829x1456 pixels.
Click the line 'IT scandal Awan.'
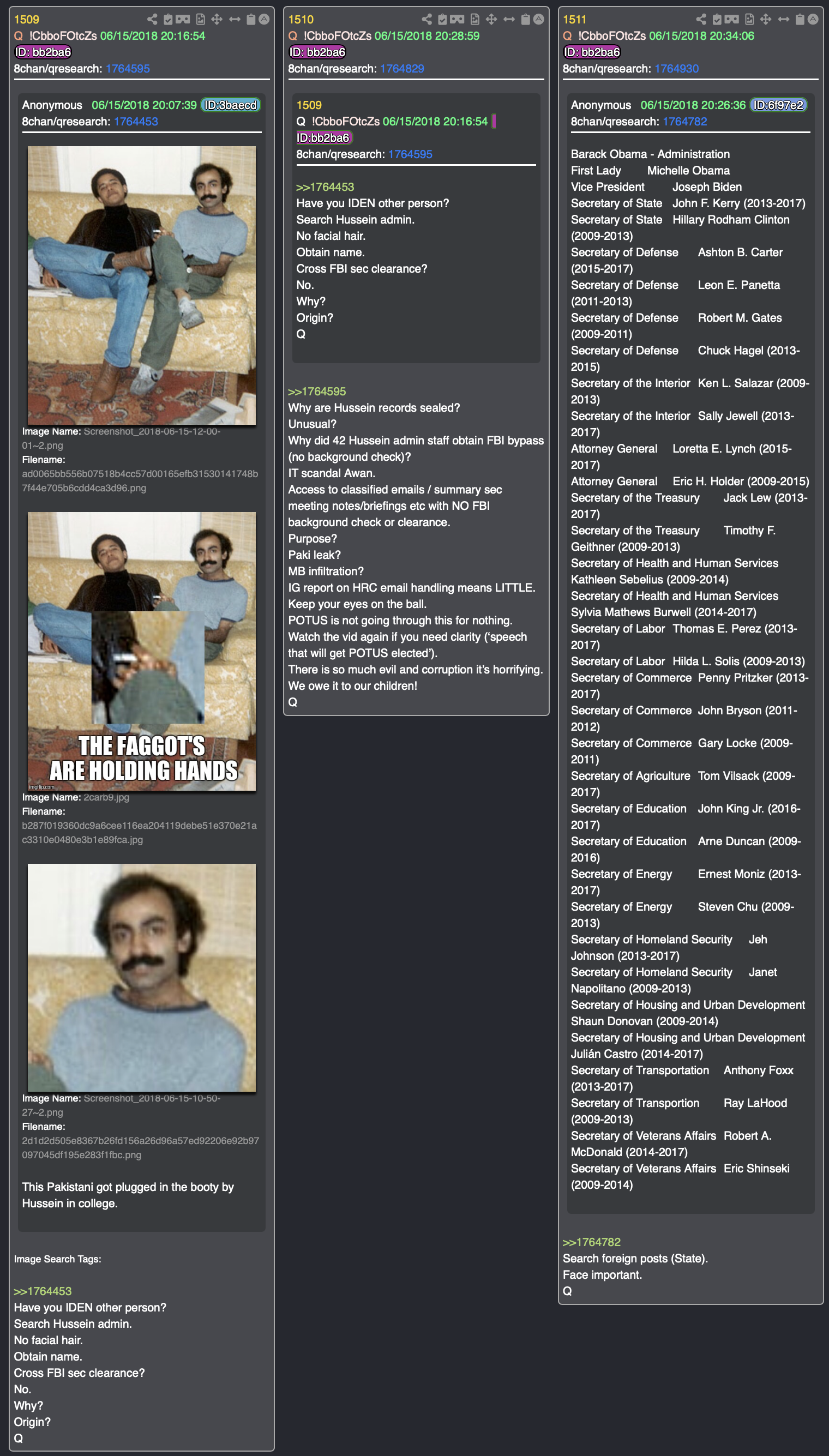tap(332, 473)
